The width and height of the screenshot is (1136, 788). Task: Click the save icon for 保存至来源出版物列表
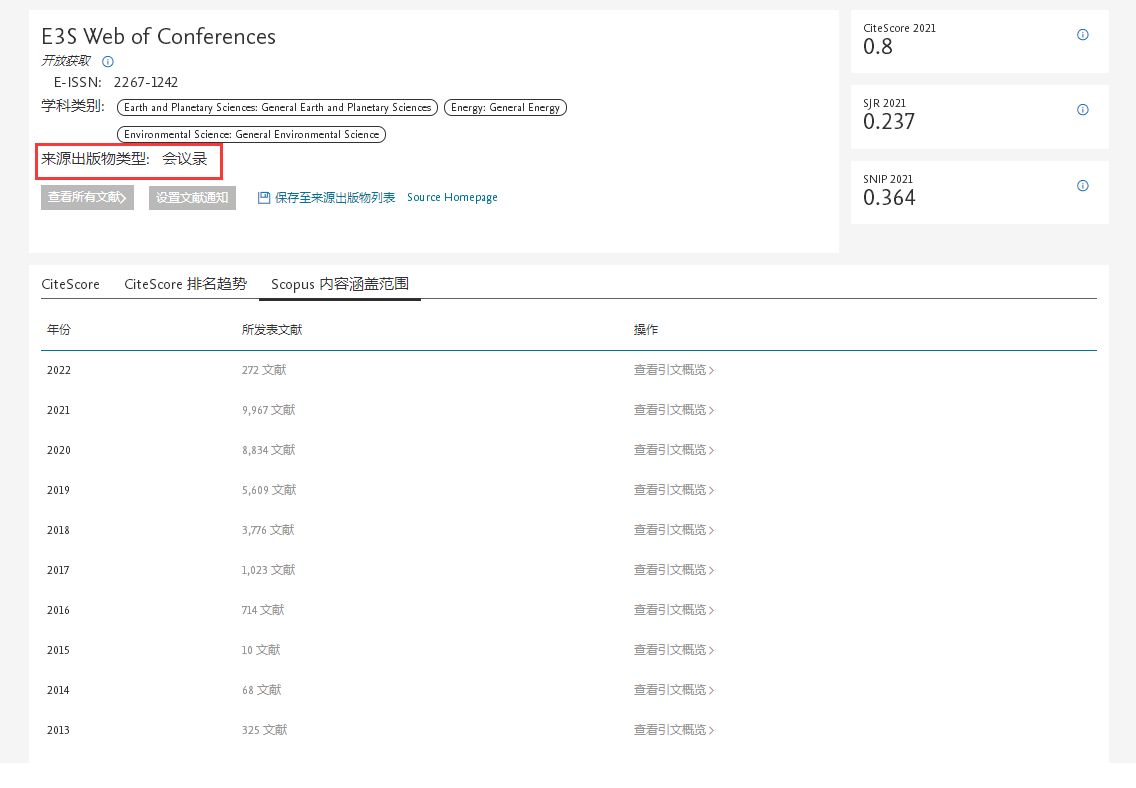pos(263,197)
